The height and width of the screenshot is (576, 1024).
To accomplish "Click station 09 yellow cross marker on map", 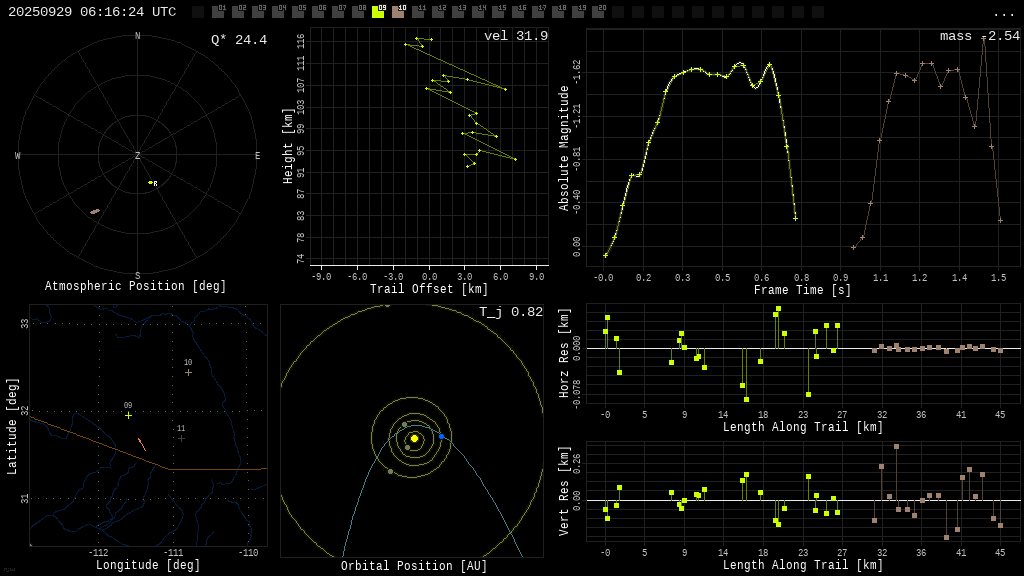I will point(128,415).
